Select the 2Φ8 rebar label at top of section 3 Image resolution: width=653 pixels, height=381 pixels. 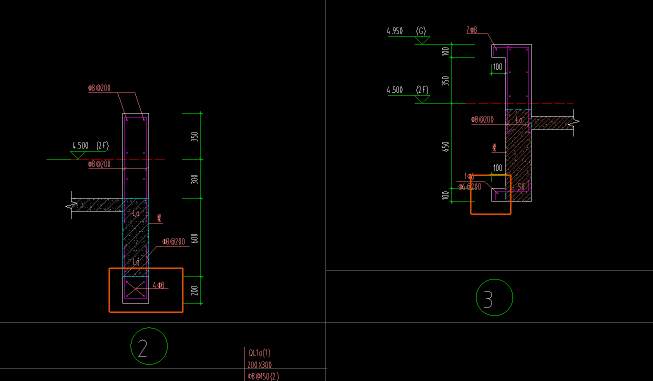pos(472,30)
